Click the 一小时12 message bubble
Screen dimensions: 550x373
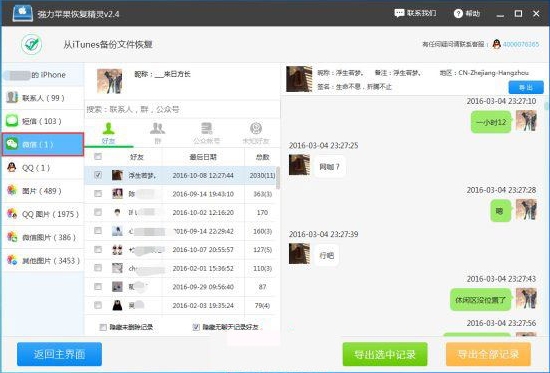pyautogui.click(x=491, y=122)
